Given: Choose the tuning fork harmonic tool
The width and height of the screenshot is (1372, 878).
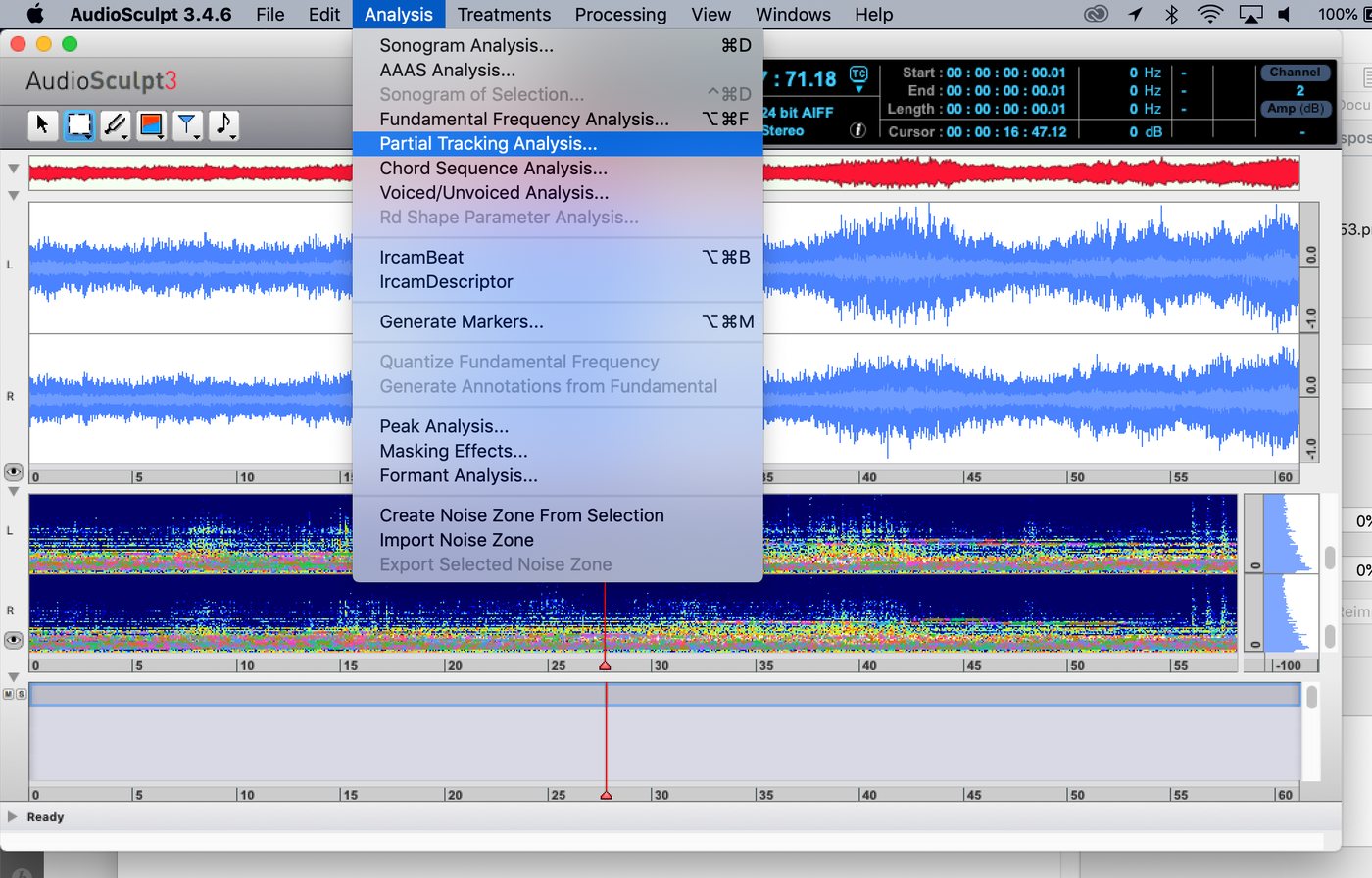Looking at the screenshot, I should pyautogui.click(x=115, y=124).
